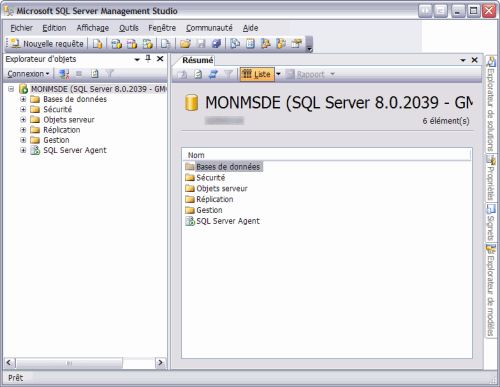Click the stop icon in Object Explorer

79,74
